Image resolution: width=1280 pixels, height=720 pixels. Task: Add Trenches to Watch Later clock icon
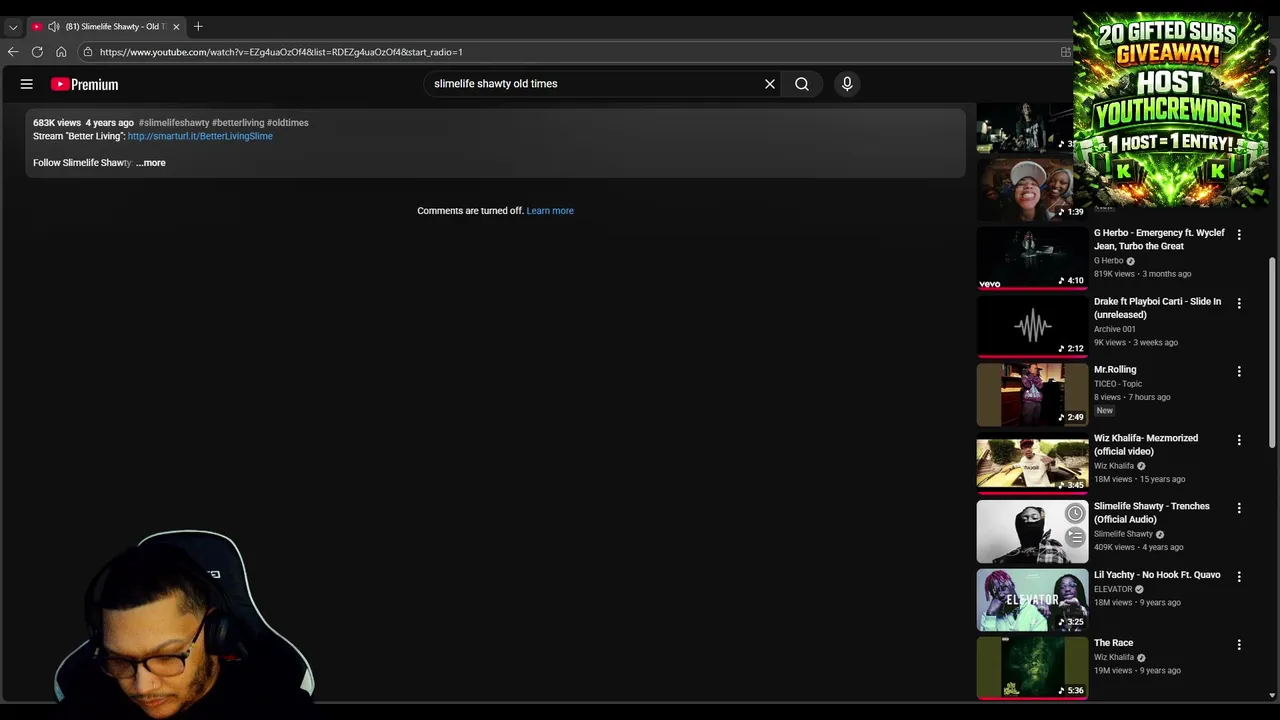click(x=1075, y=514)
